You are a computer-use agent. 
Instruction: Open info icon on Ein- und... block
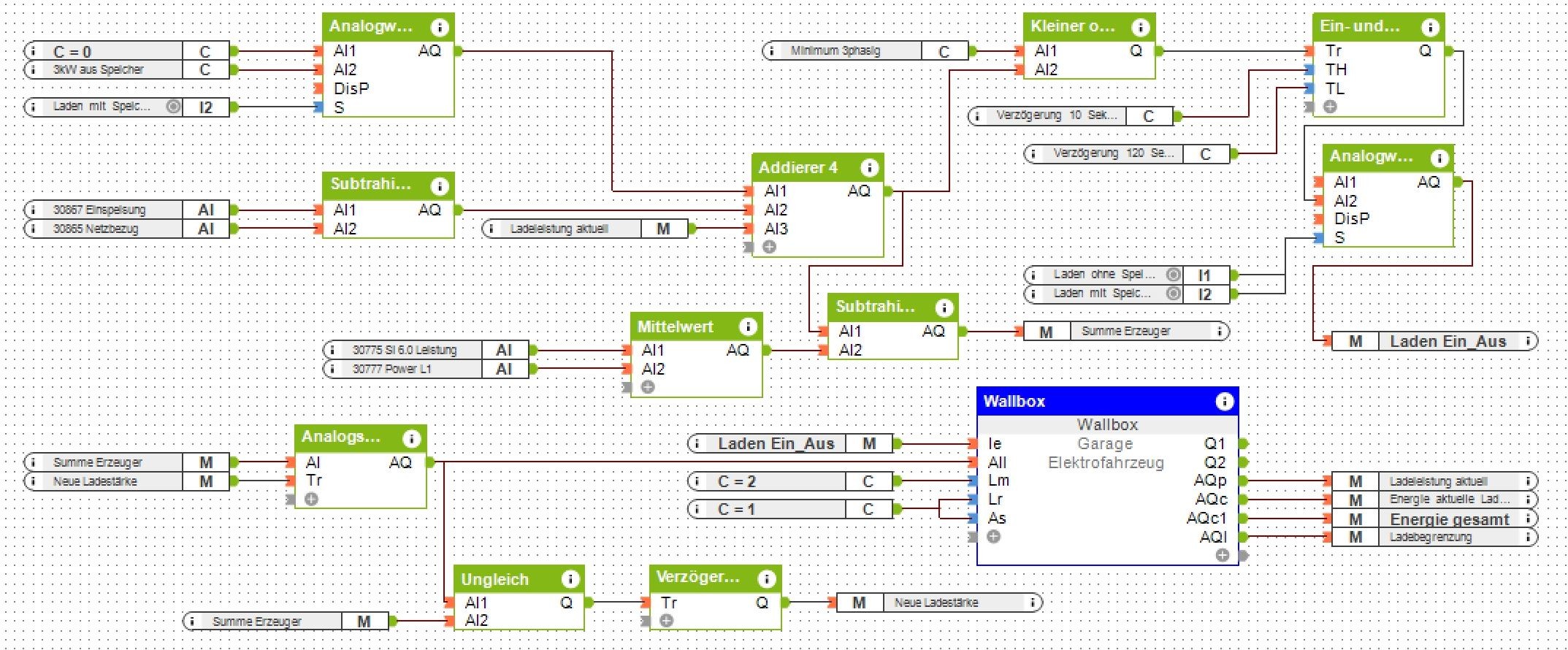(1429, 27)
